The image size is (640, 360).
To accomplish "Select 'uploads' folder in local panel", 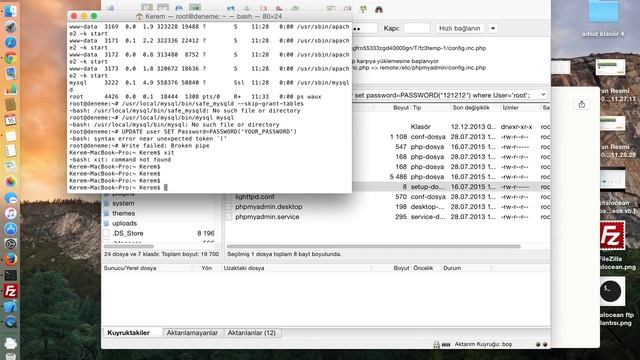I will tap(124, 223).
